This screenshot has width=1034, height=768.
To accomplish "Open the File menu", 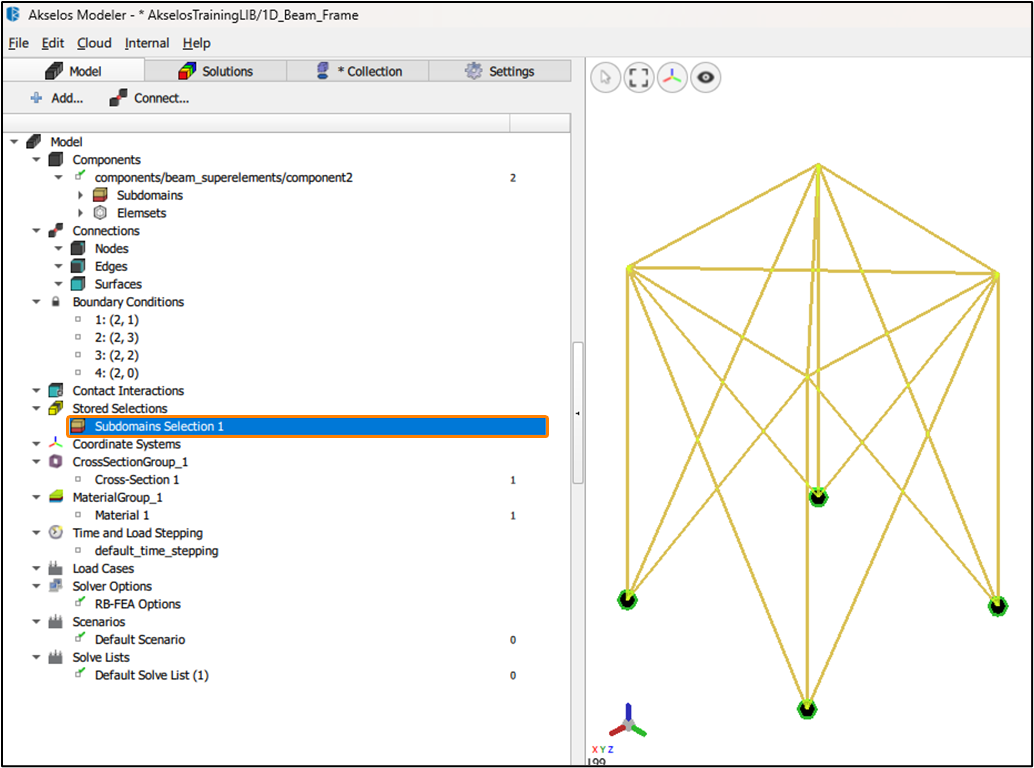I will coord(18,43).
